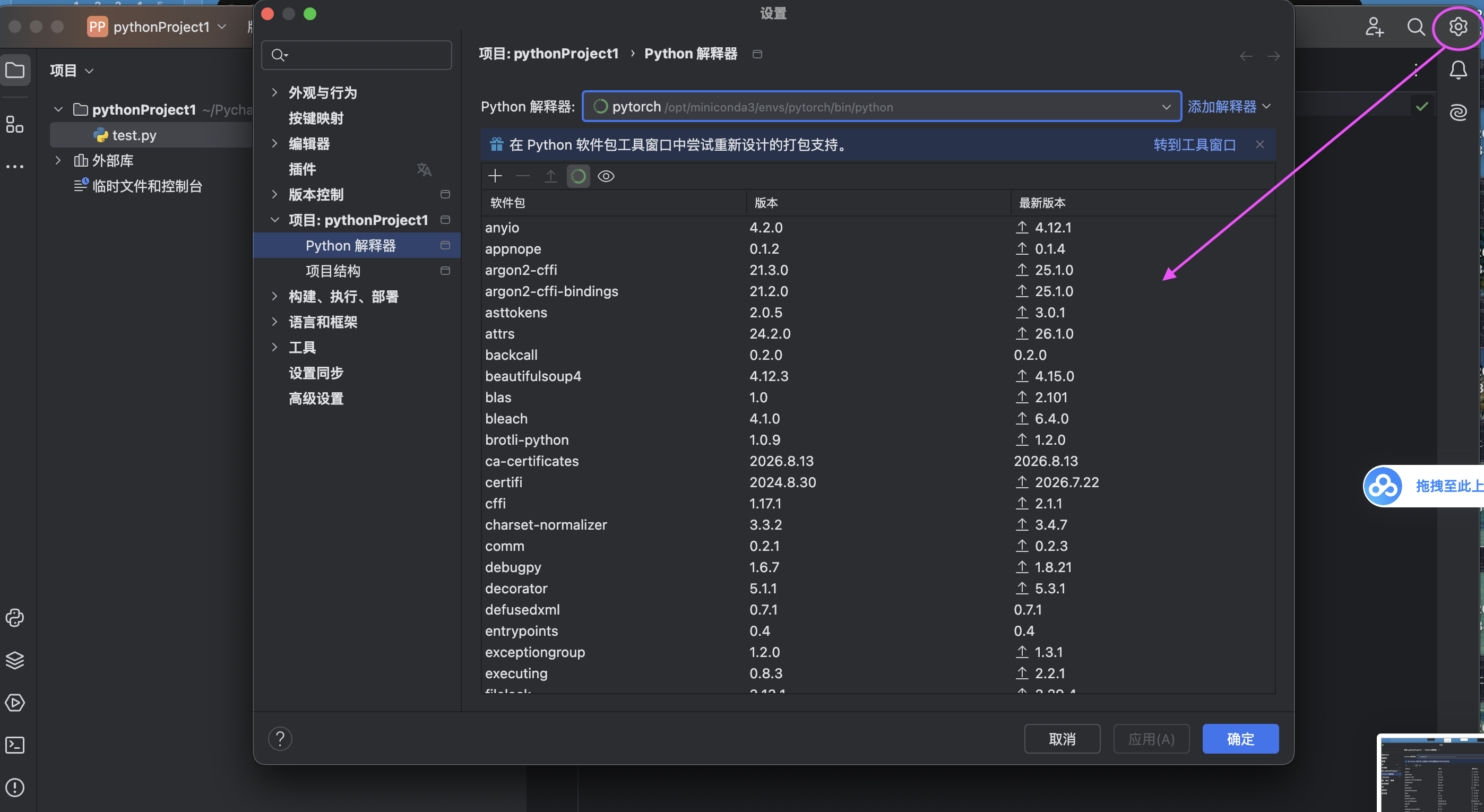Click the Baidu Netdisk cloud icon
The image size is (1484, 812).
(x=1383, y=486)
